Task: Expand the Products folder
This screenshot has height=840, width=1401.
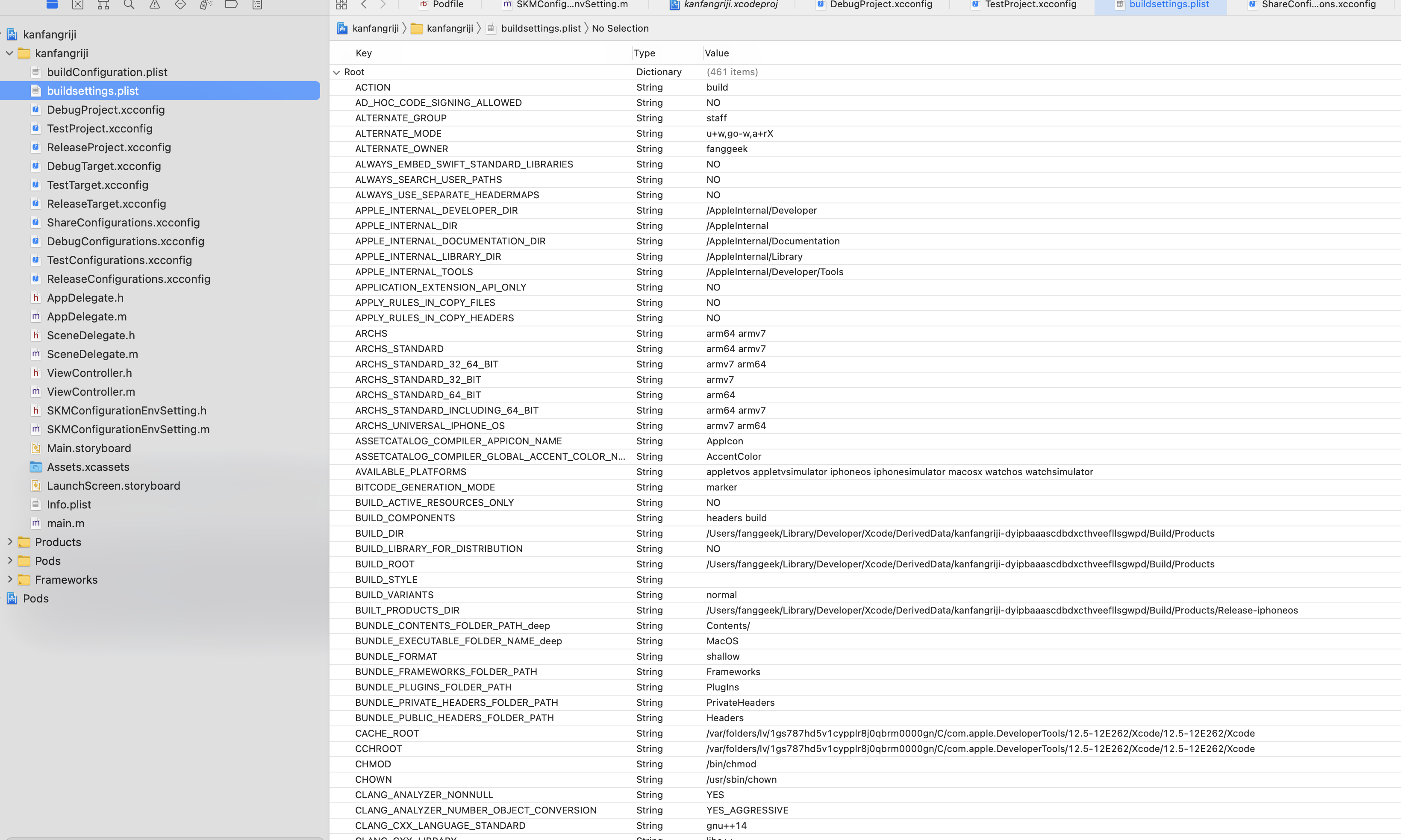Action: [x=10, y=542]
